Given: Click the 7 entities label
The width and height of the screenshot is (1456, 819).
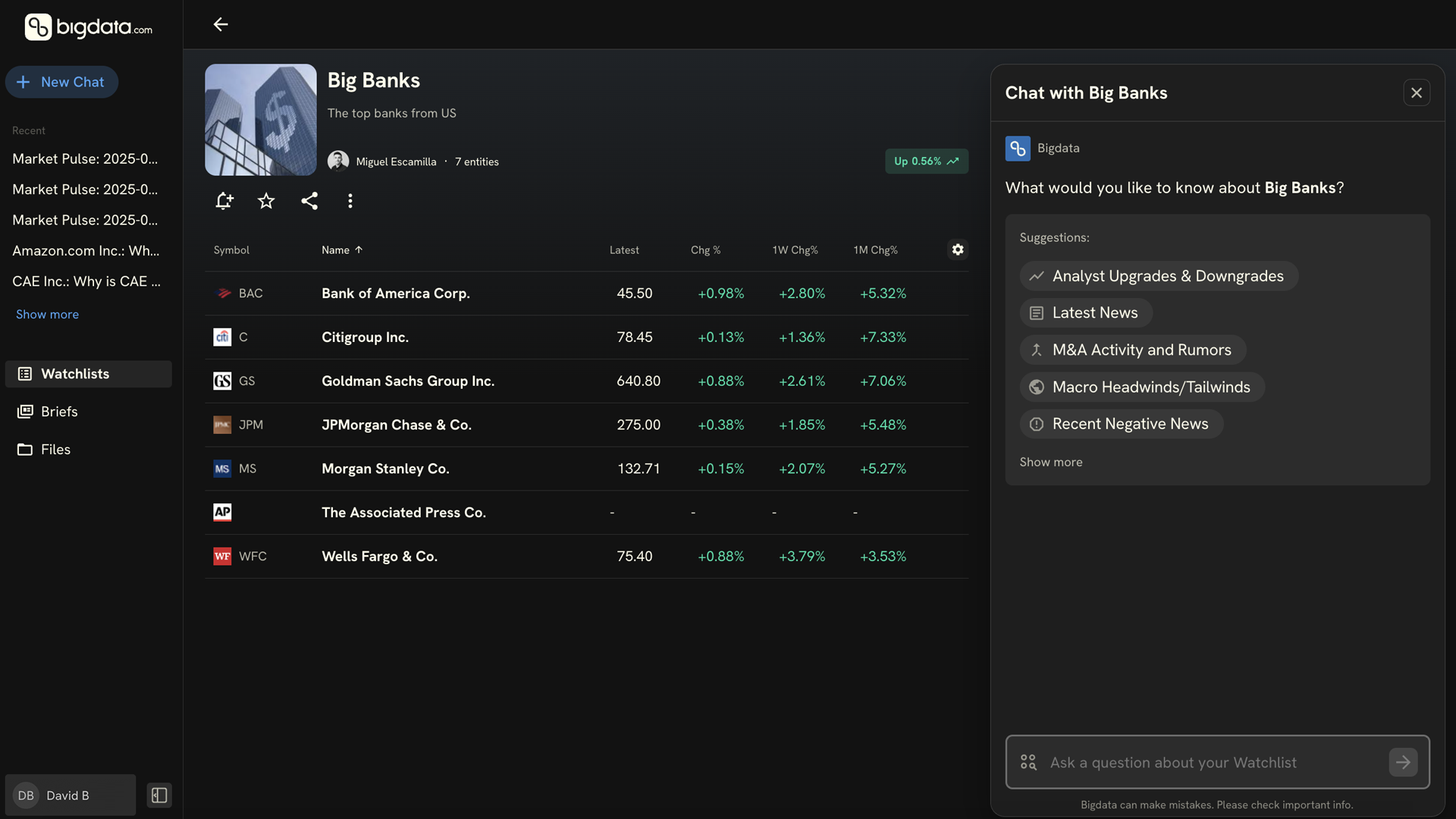Looking at the screenshot, I should click(477, 162).
